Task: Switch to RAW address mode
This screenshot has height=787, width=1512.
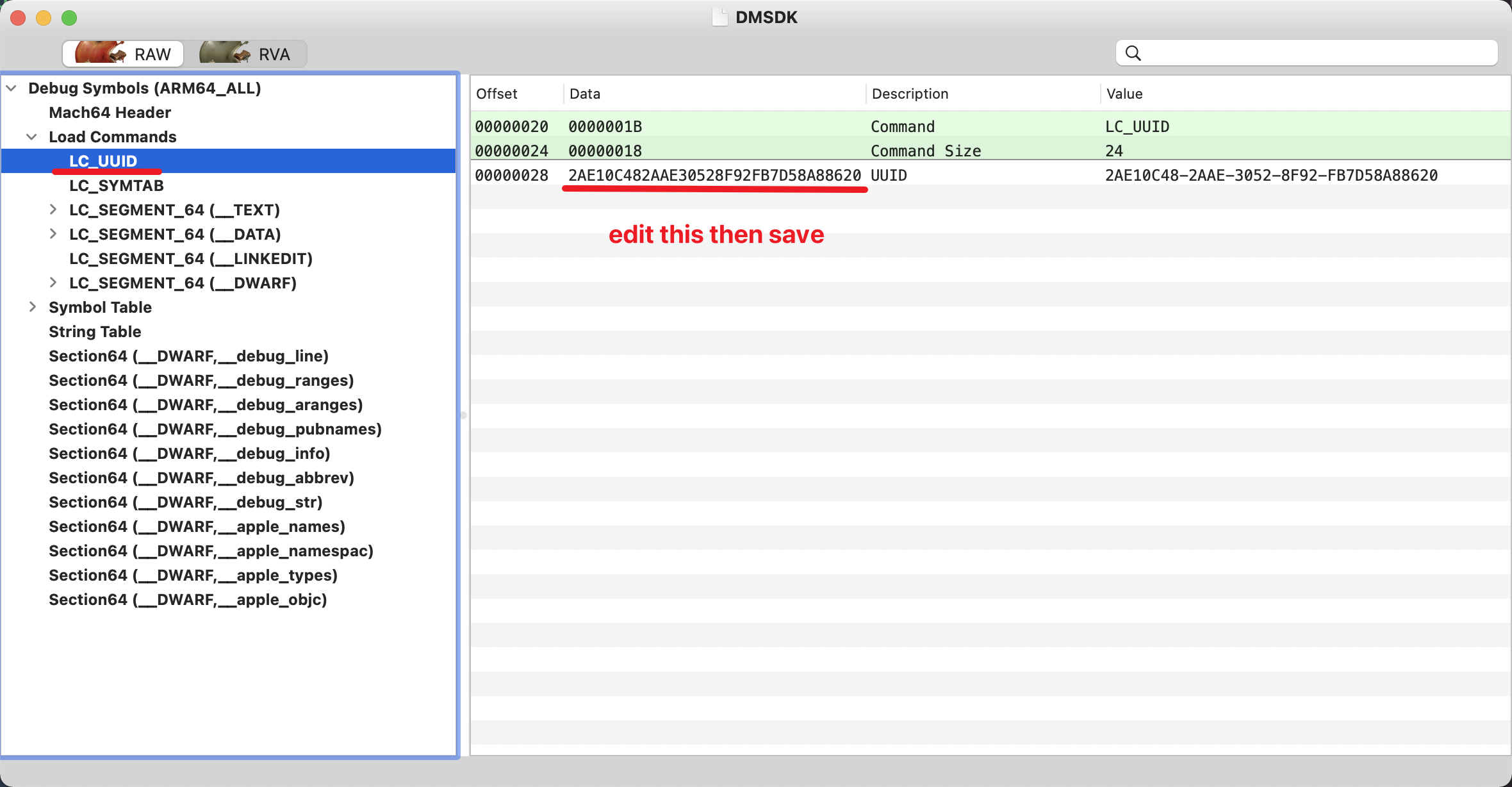Action: pyautogui.click(x=123, y=54)
